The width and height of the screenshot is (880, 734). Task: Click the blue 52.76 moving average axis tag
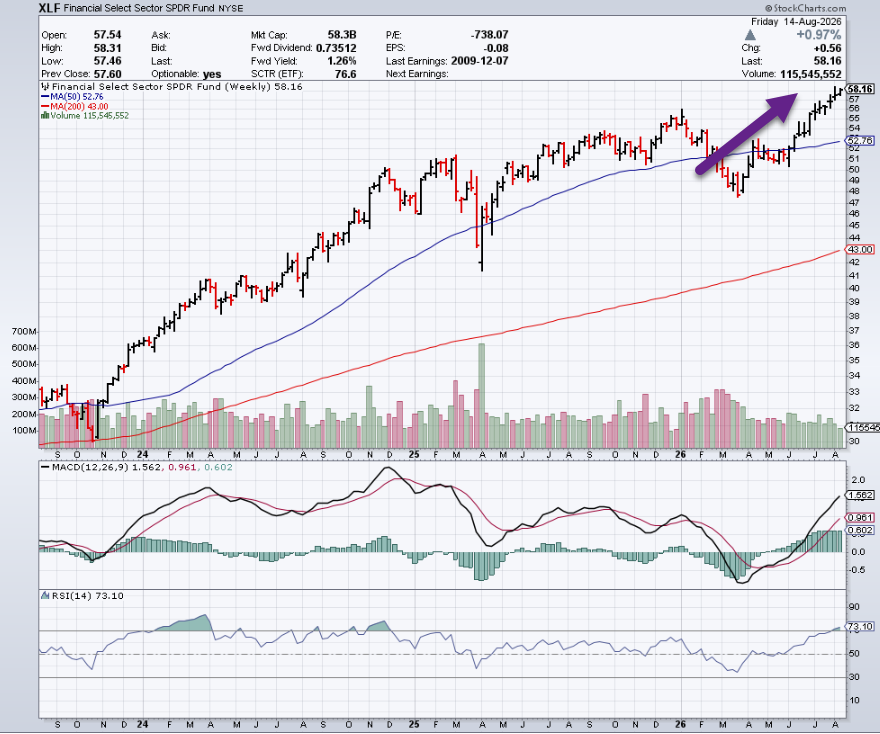coord(860,140)
